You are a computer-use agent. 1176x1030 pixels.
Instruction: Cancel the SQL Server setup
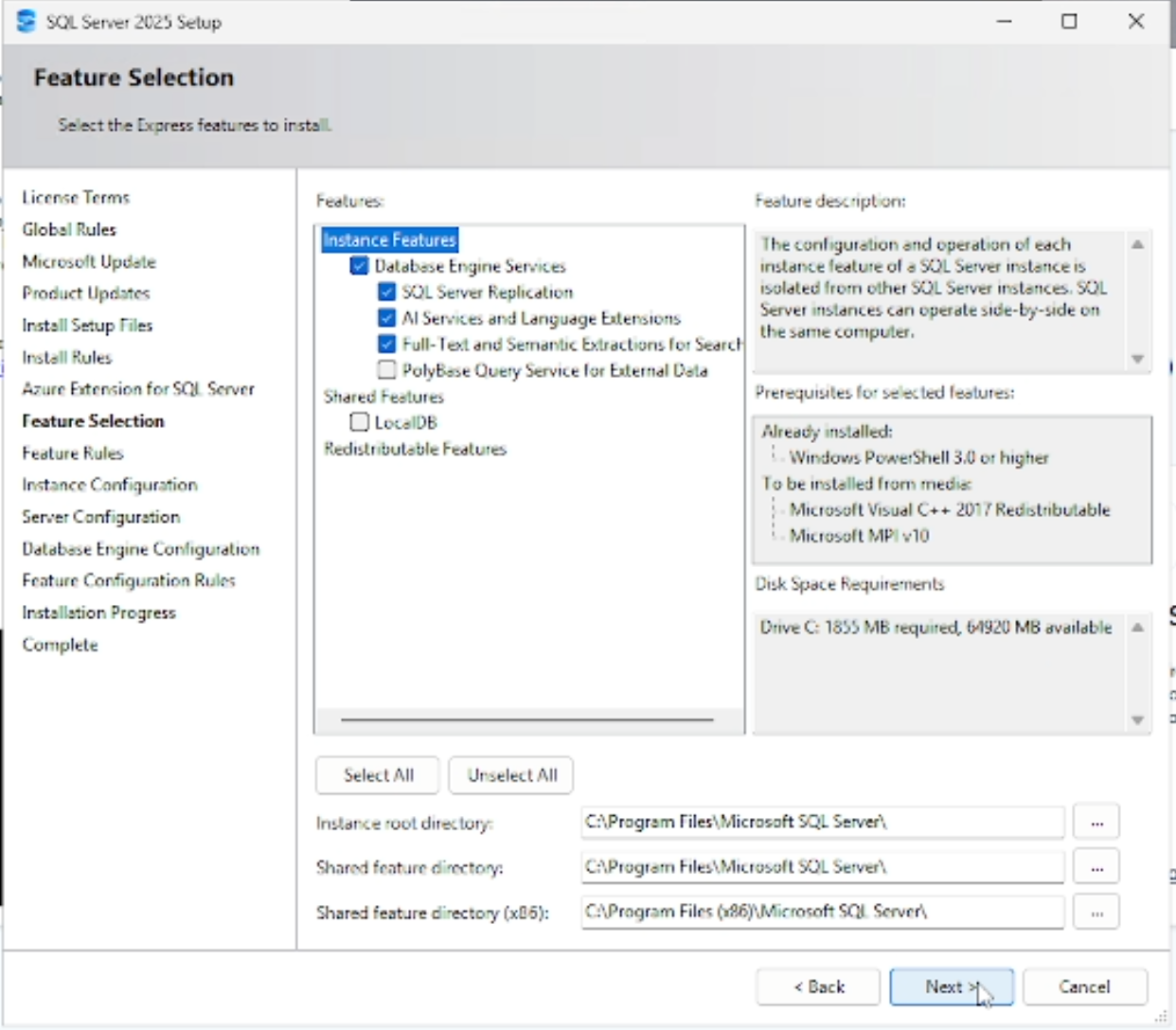tap(1085, 986)
